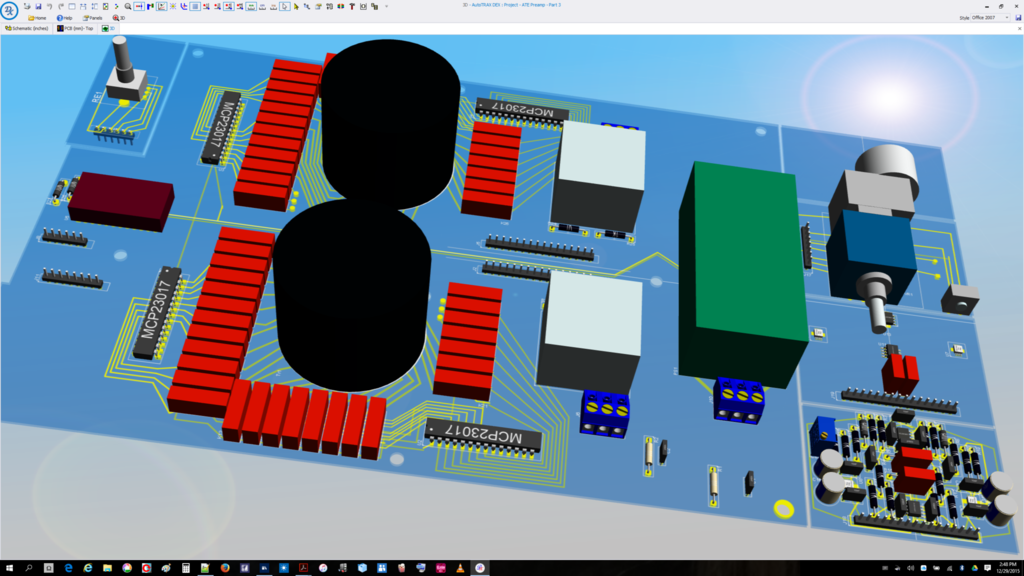Image resolution: width=1024 pixels, height=576 pixels.
Task: Open the Home menu
Action: coord(36,18)
